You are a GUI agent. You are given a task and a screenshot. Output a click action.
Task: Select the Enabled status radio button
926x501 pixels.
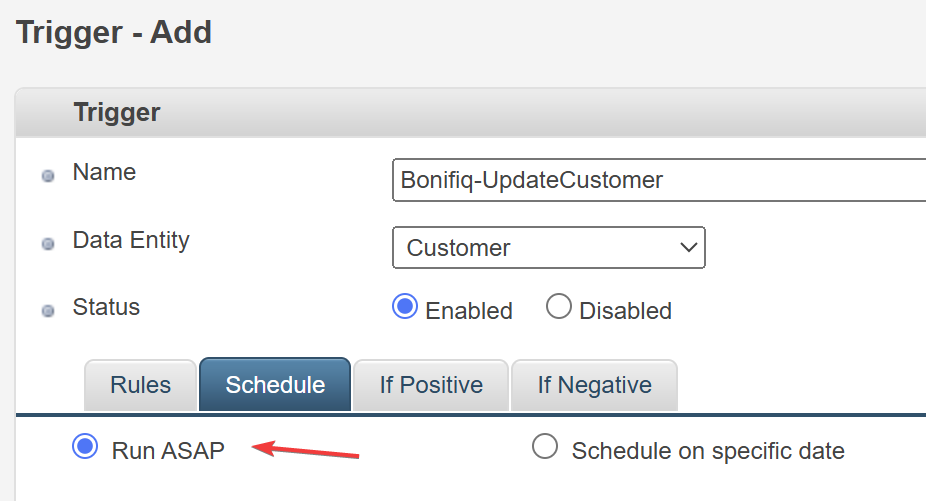point(405,307)
